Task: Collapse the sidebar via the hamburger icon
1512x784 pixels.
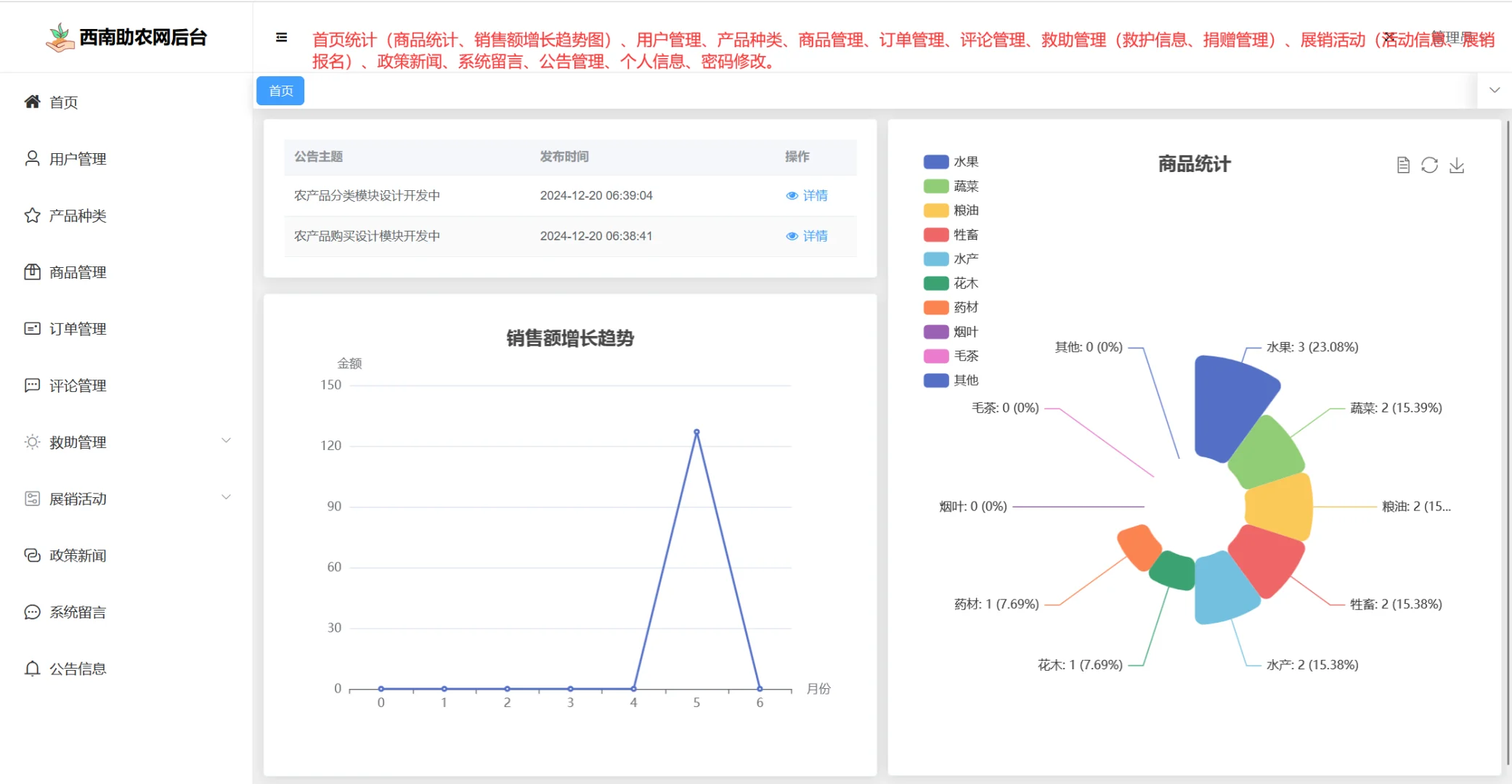Action: click(281, 37)
